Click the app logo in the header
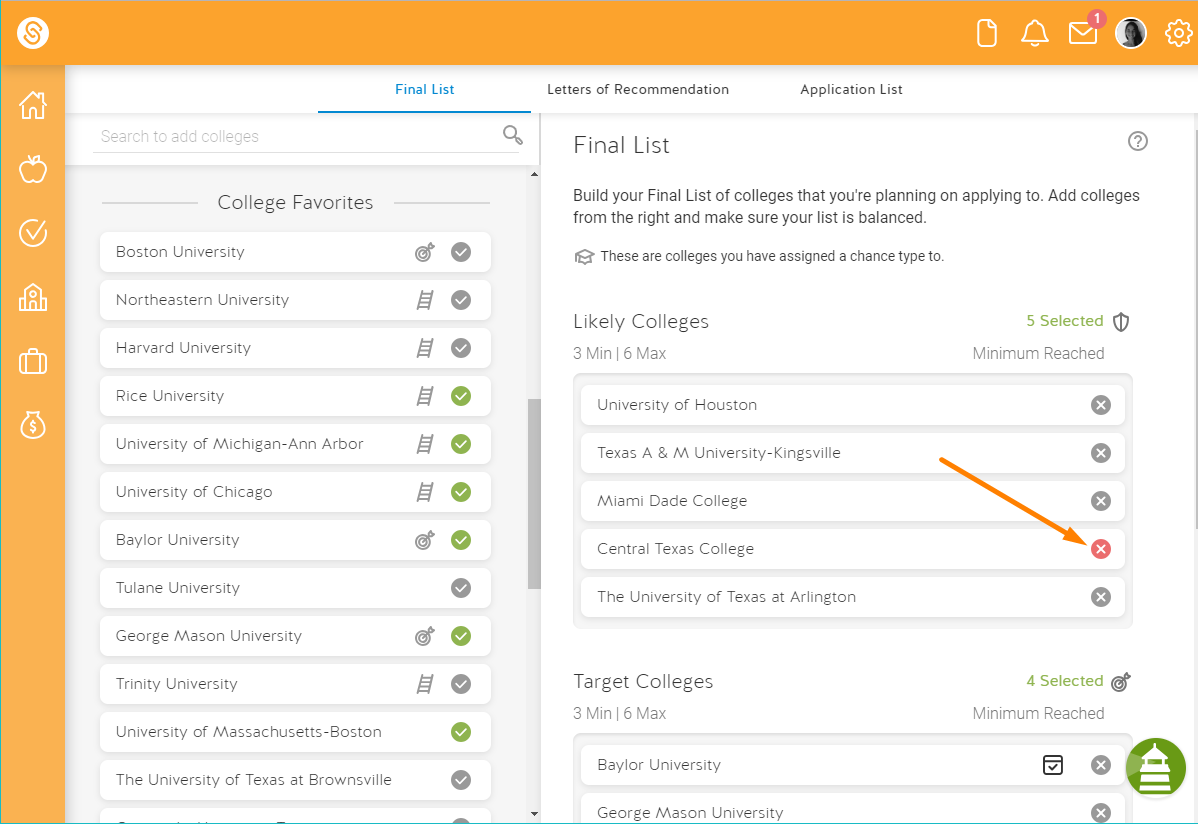 [x=33, y=33]
